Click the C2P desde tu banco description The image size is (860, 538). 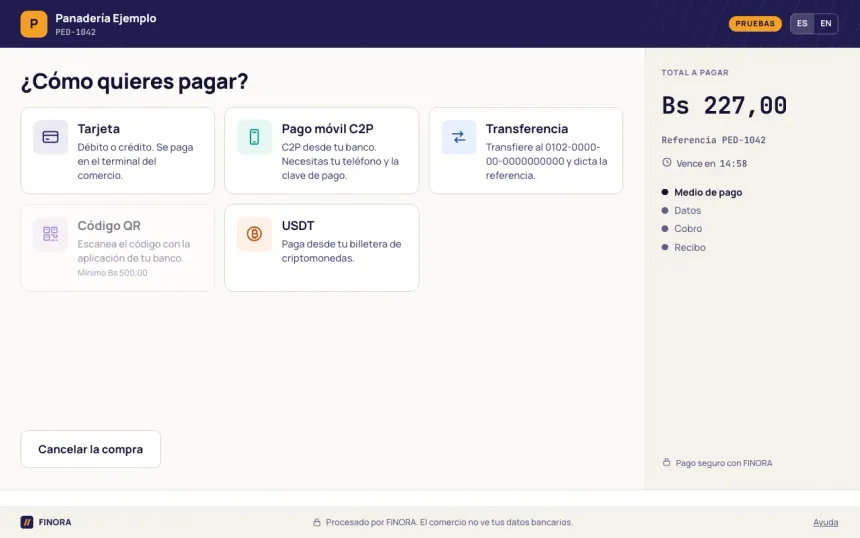(340, 161)
